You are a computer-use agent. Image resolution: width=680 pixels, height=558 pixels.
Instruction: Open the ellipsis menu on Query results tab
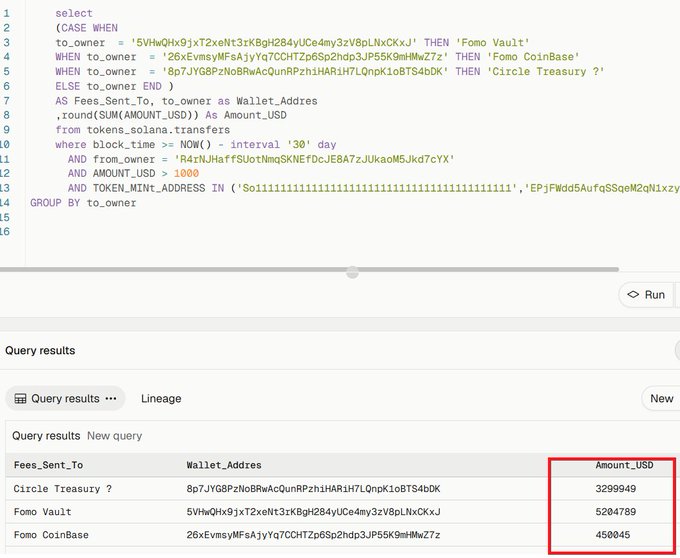pyautogui.click(x=111, y=398)
